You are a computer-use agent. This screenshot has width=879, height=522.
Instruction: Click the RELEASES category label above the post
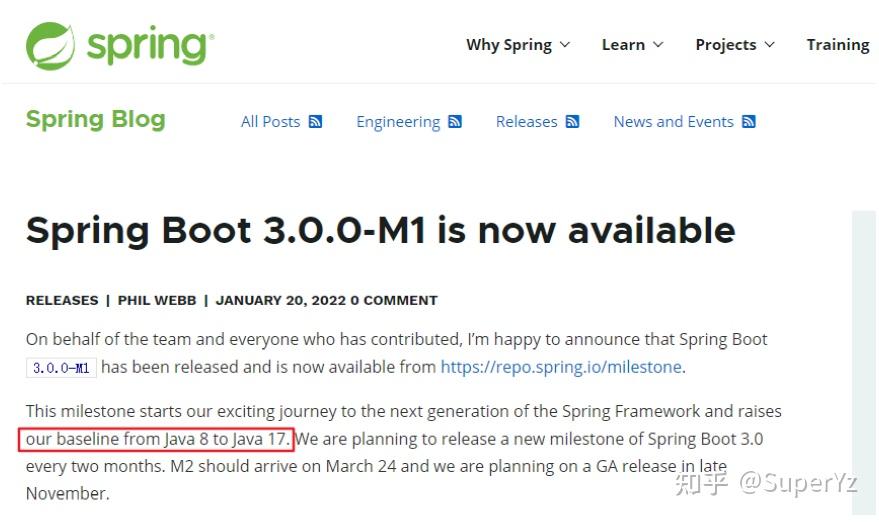tap(62, 300)
